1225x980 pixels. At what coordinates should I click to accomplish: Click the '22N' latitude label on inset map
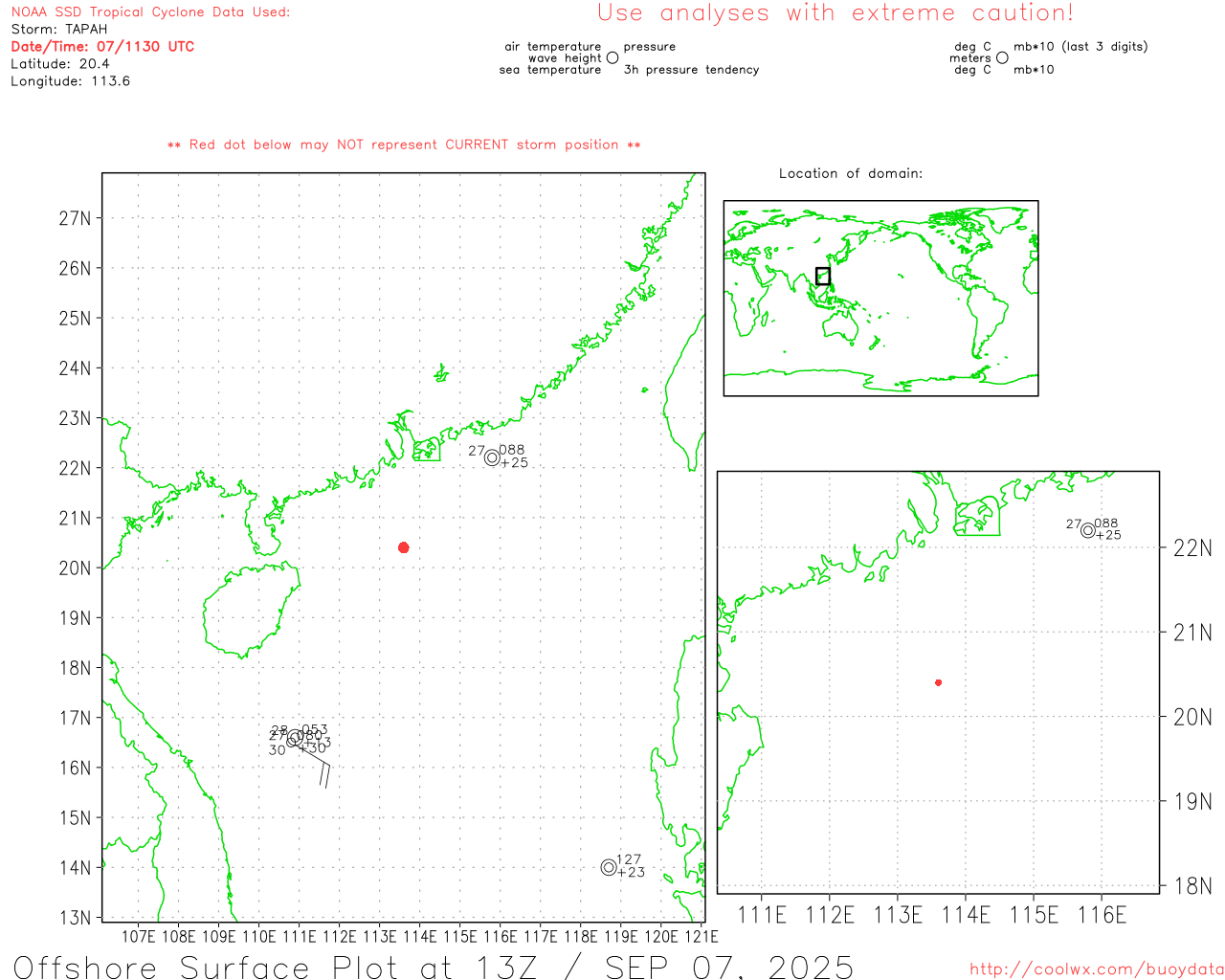coord(1192,548)
